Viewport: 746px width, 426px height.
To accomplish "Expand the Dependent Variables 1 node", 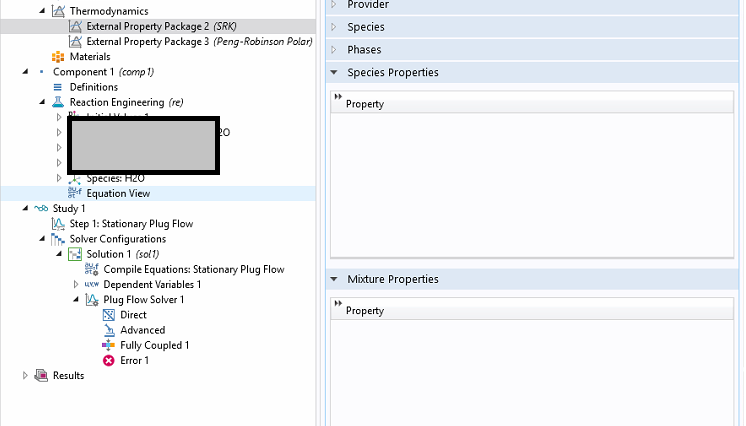I will pos(77,285).
